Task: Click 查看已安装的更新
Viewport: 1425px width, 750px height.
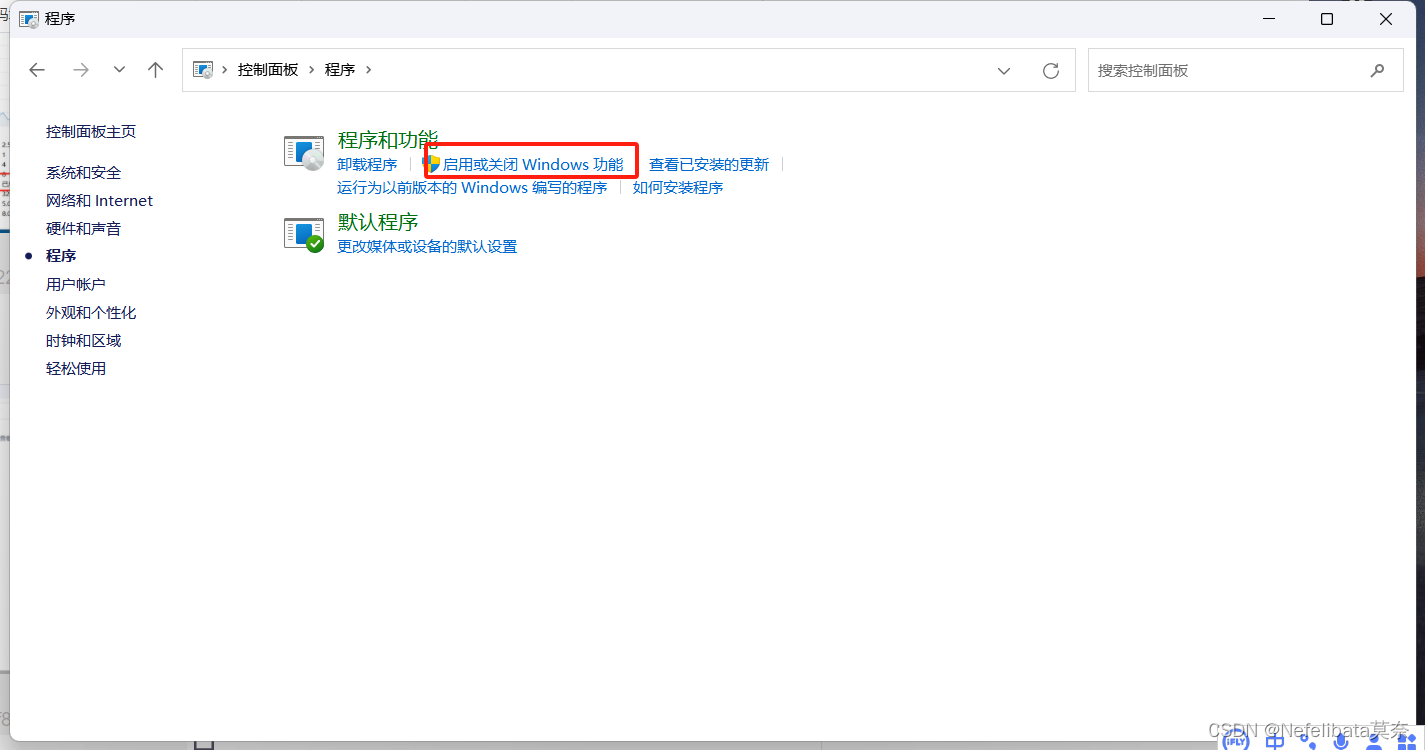Action: [x=709, y=164]
